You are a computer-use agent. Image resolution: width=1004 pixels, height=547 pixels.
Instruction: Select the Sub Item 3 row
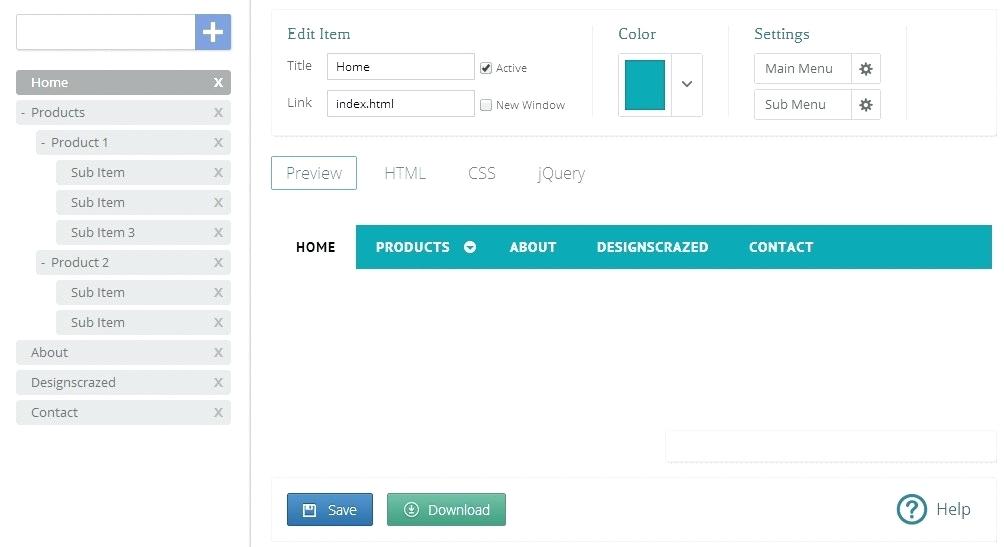(143, 233)
